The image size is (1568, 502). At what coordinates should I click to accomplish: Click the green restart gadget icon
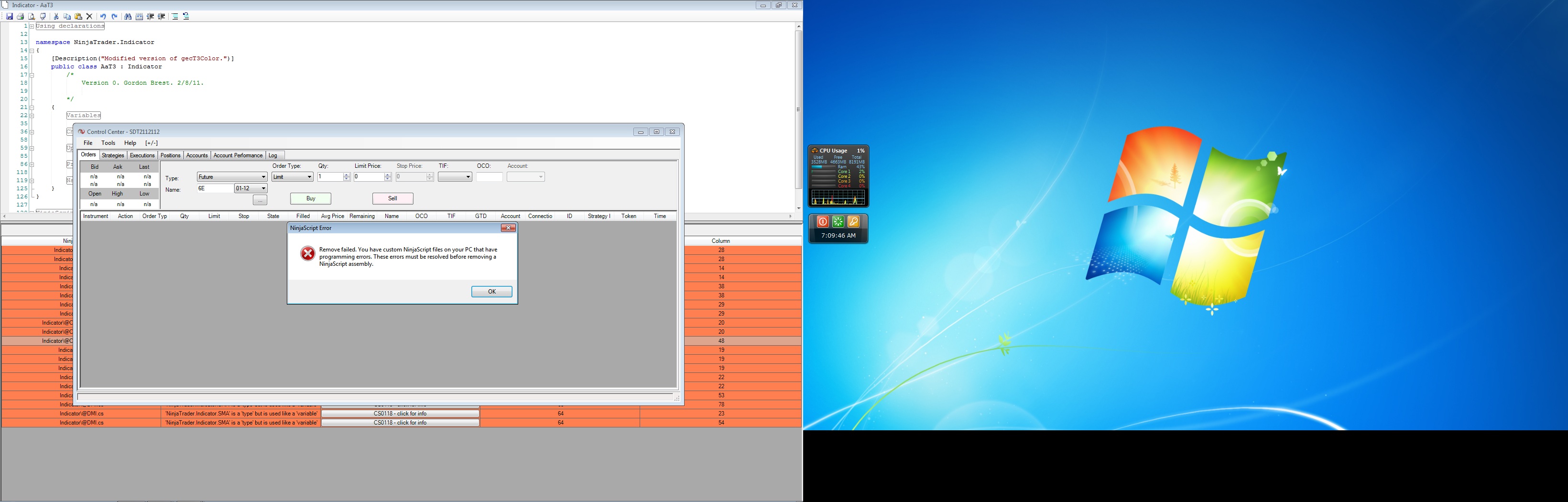coord(838,221)
